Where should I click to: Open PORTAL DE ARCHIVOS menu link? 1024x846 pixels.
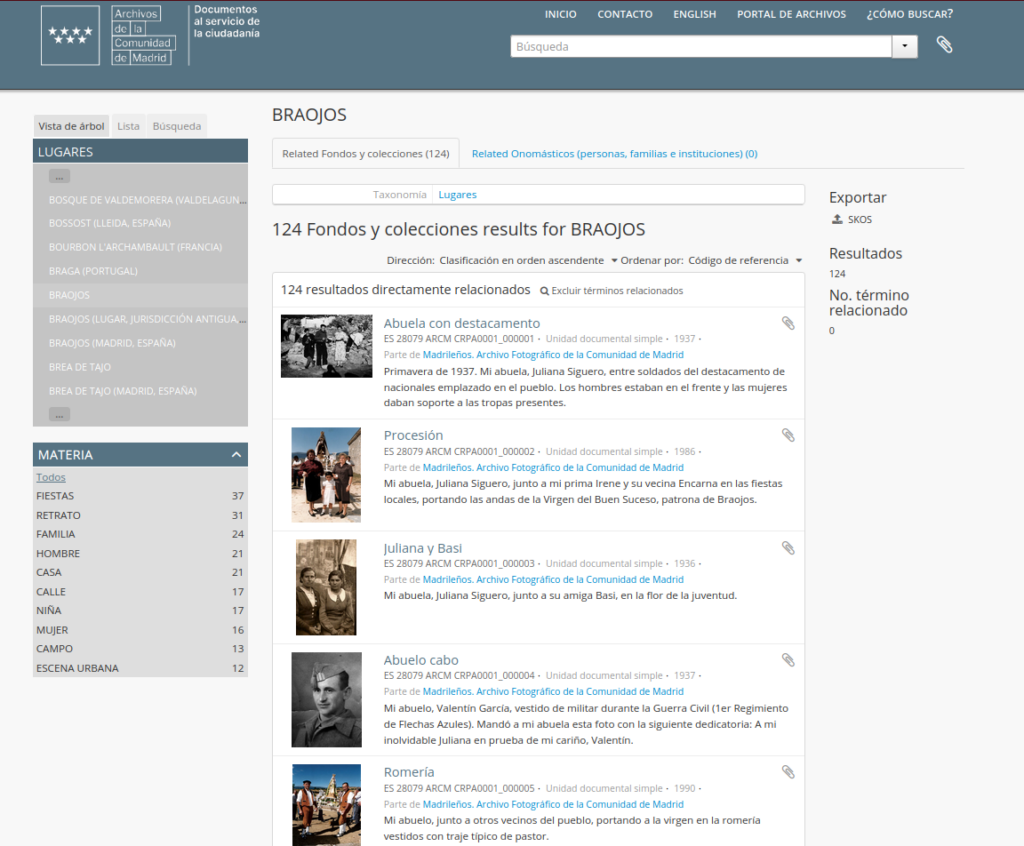pos(791,14)
